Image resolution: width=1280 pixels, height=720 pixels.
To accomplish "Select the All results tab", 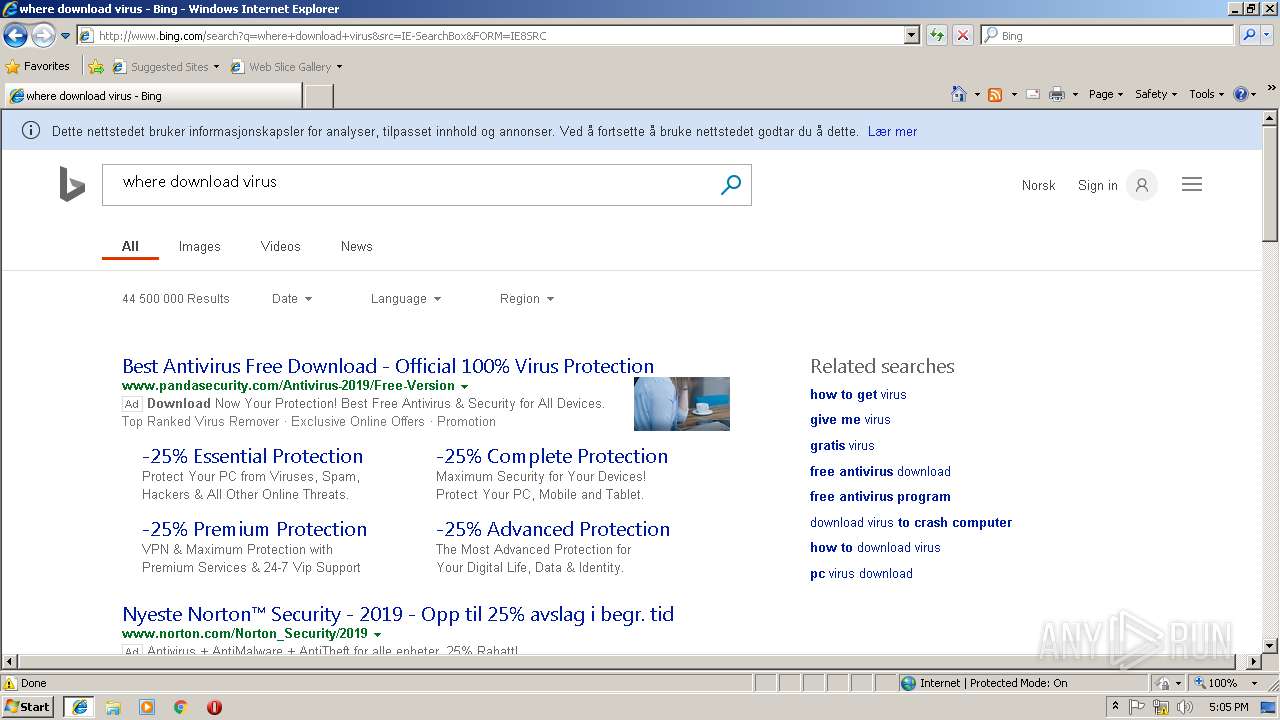I will 130,246.
